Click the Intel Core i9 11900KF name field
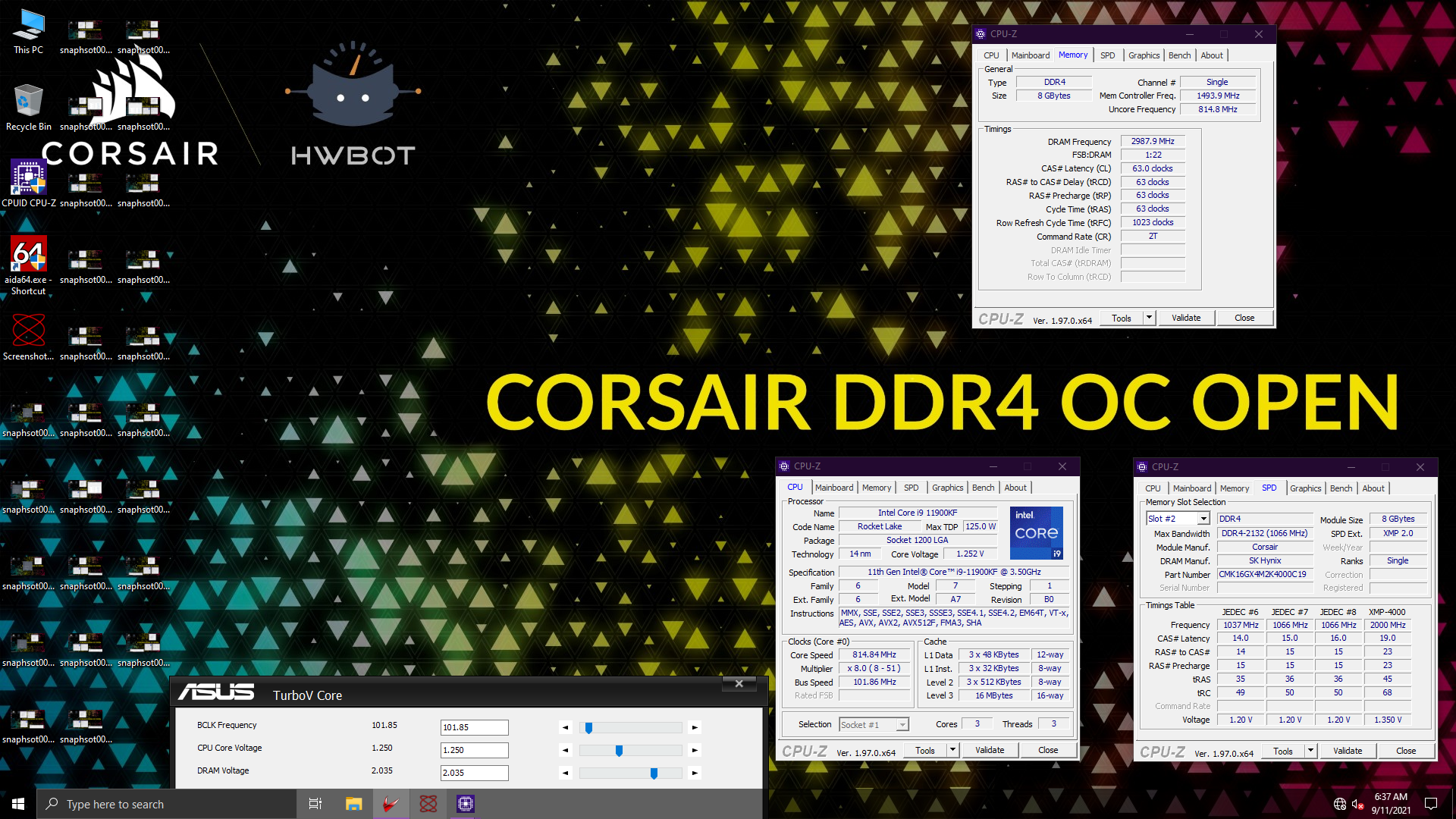This screenshot has height=819, width=1456. click(x=918, y=513)
